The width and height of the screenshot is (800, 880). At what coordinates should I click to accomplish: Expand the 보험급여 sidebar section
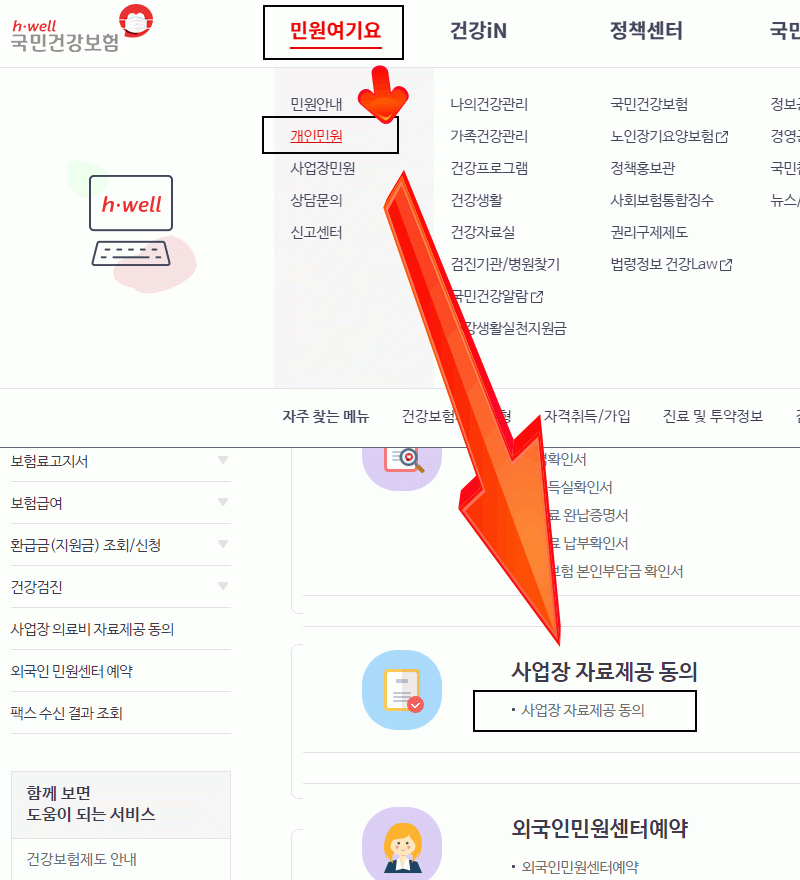[x=223, y=502]
